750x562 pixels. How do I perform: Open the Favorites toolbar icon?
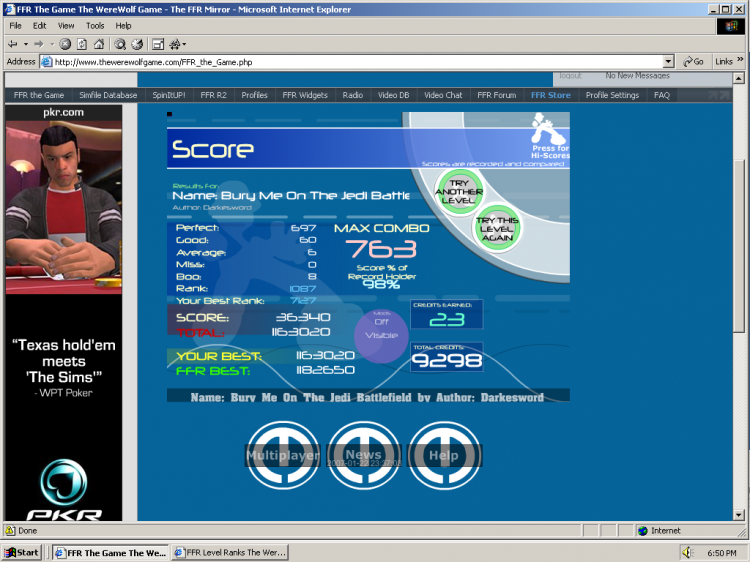pyautogui.click(x=137, y=44)
